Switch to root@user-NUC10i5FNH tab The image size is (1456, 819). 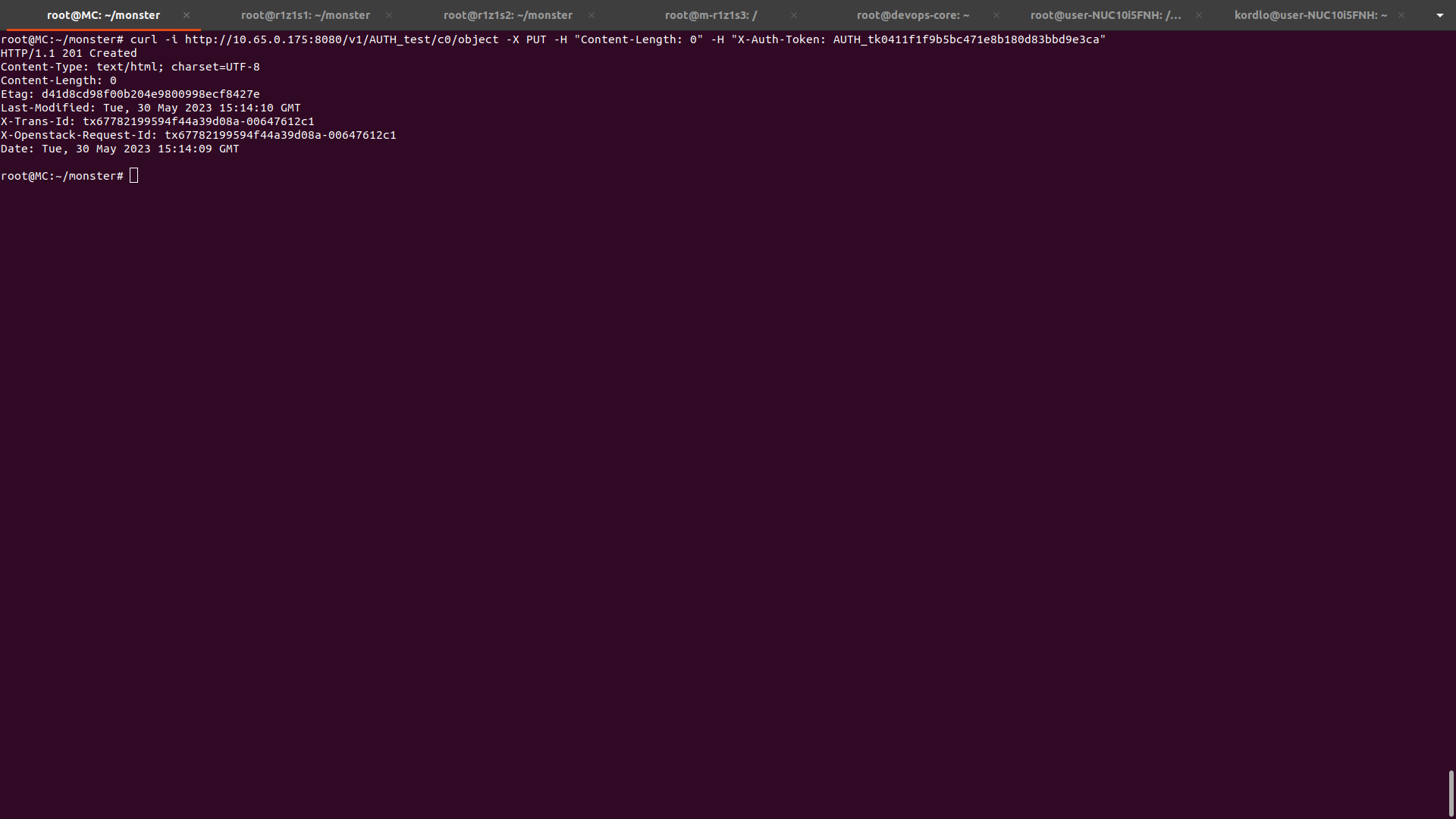tap(1105, 15)
